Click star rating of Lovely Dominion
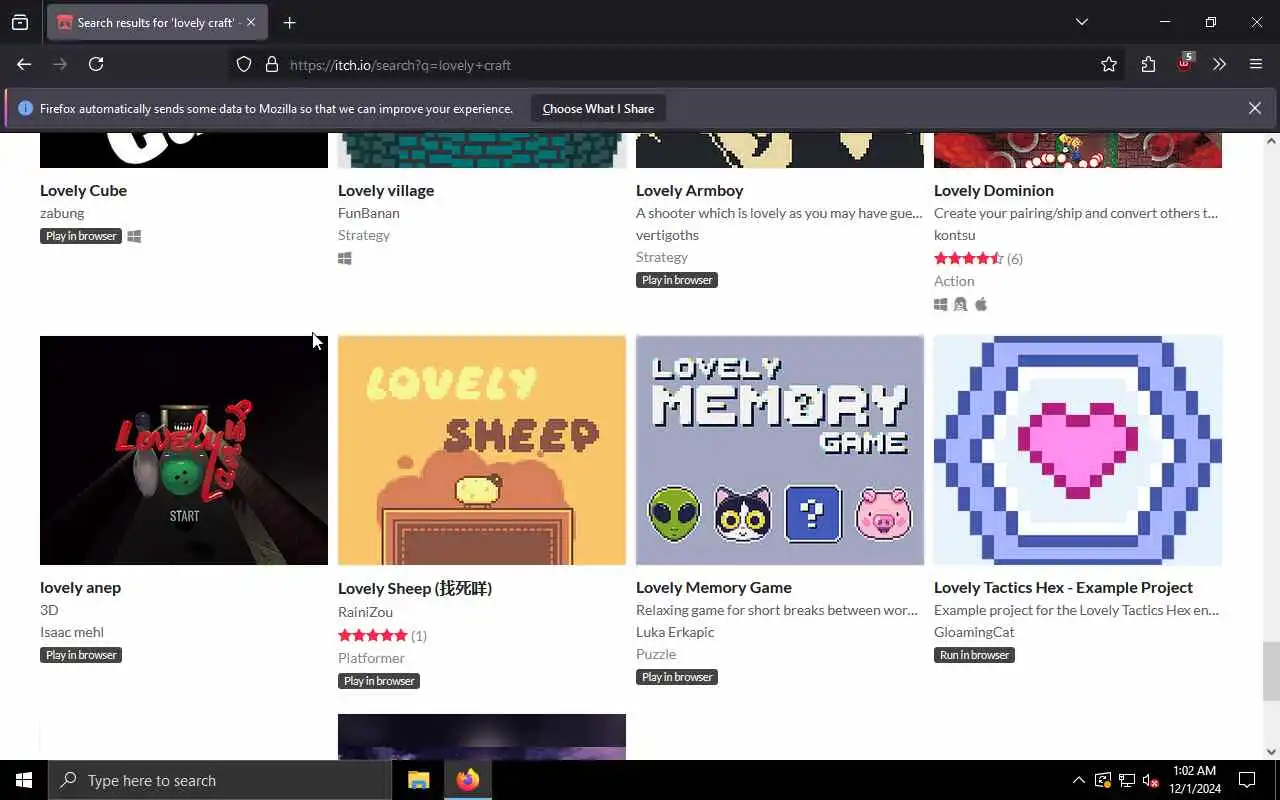 [968, 258]
